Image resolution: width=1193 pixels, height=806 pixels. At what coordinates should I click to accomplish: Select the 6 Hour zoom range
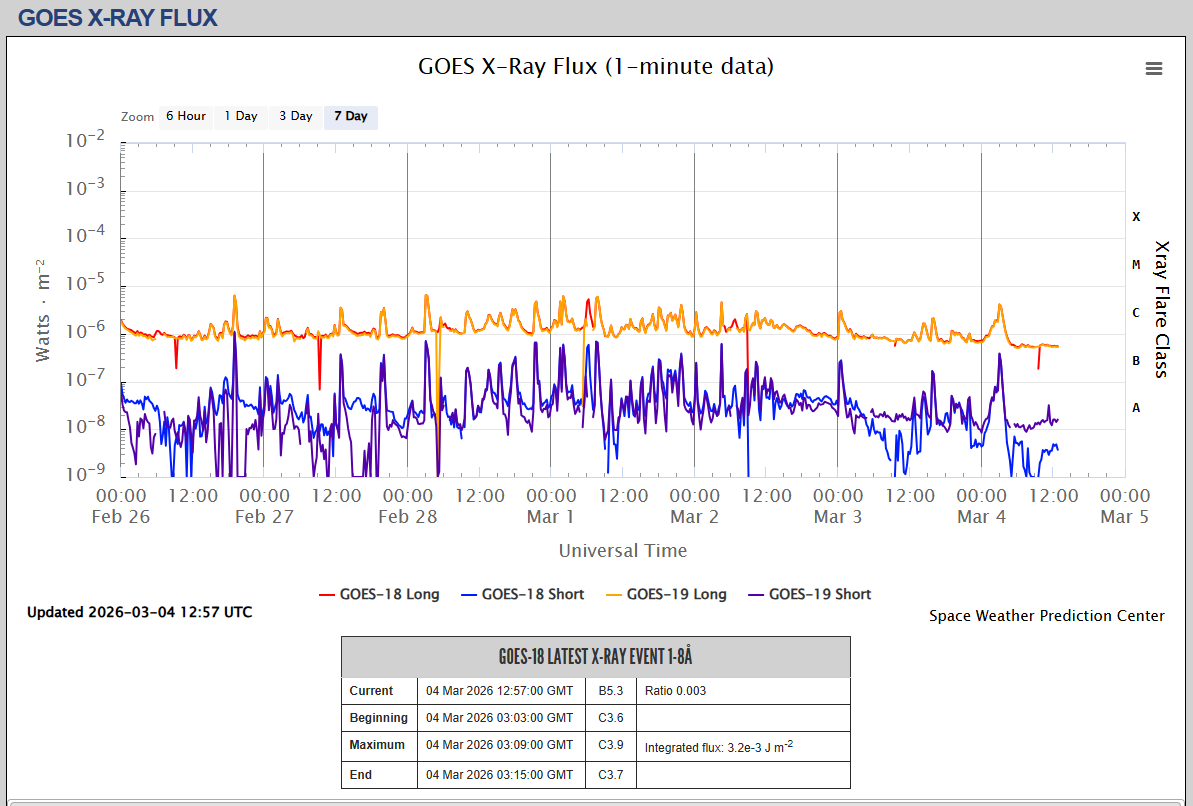[185, 116]
